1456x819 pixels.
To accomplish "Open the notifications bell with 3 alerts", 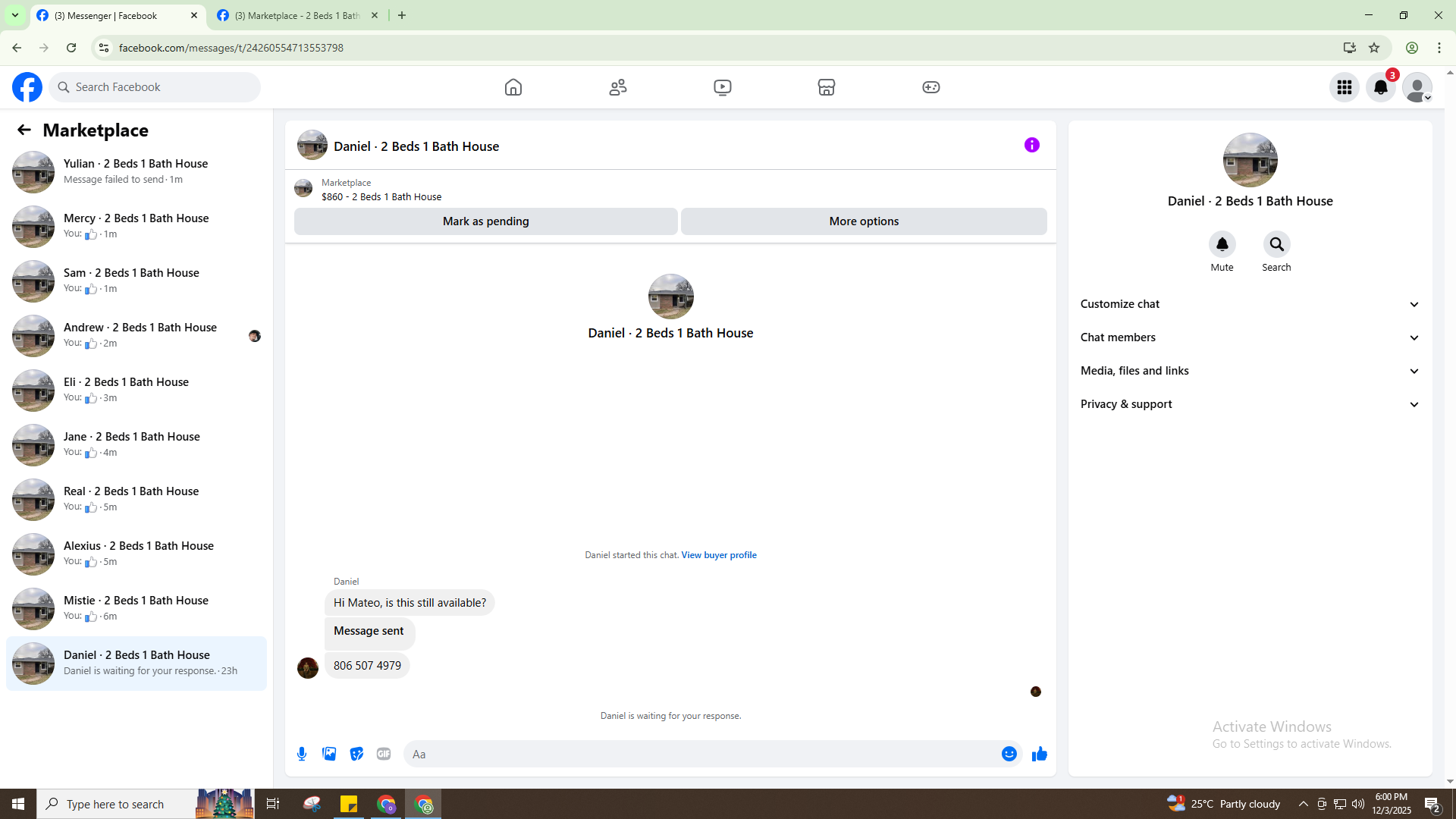I will 1381,87.
